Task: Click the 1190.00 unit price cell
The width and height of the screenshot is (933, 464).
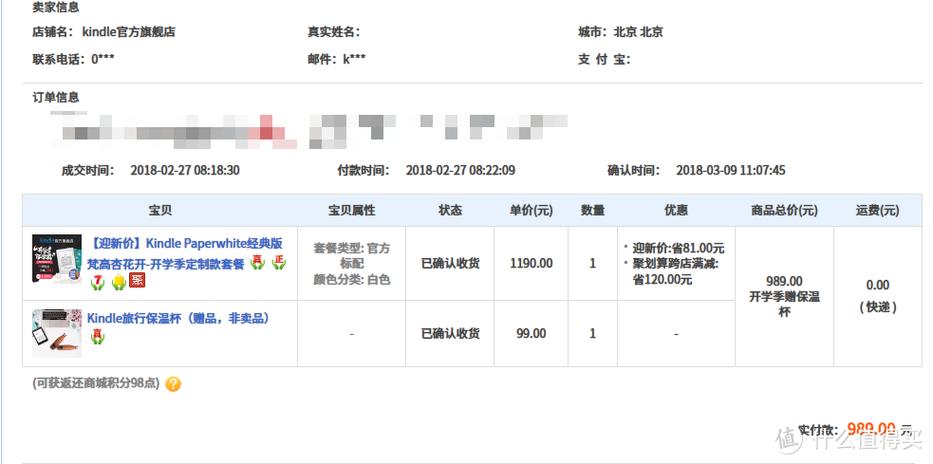Action: click(x=531, y=263)
